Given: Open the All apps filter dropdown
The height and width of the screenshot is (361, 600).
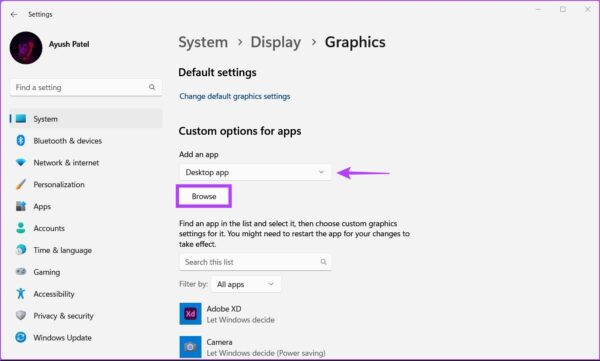Looking at the screenshot, I should pyautogui.click(x=246, y=284).
